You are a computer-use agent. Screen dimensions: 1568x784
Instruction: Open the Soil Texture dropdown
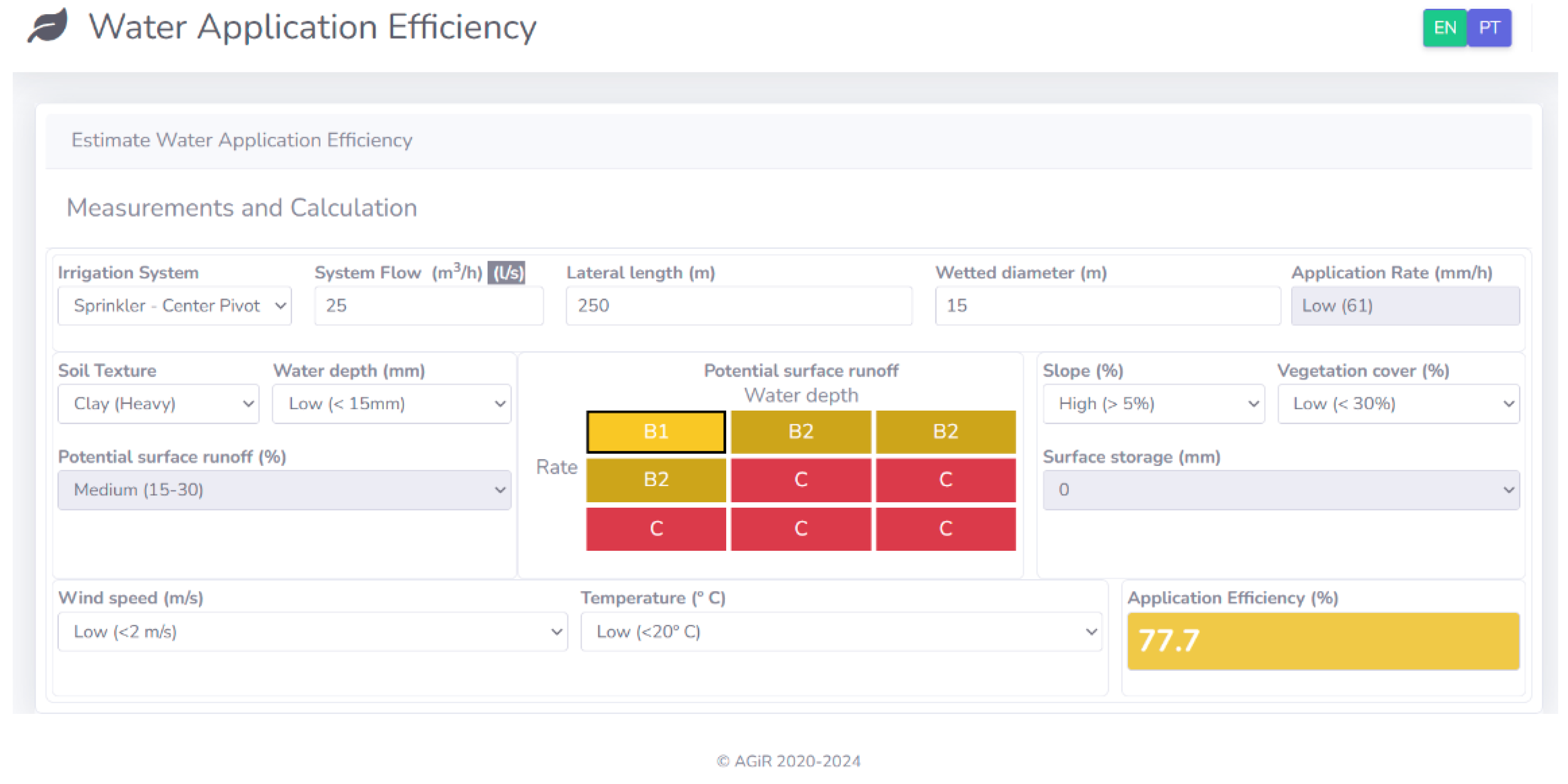pos(158,404)
